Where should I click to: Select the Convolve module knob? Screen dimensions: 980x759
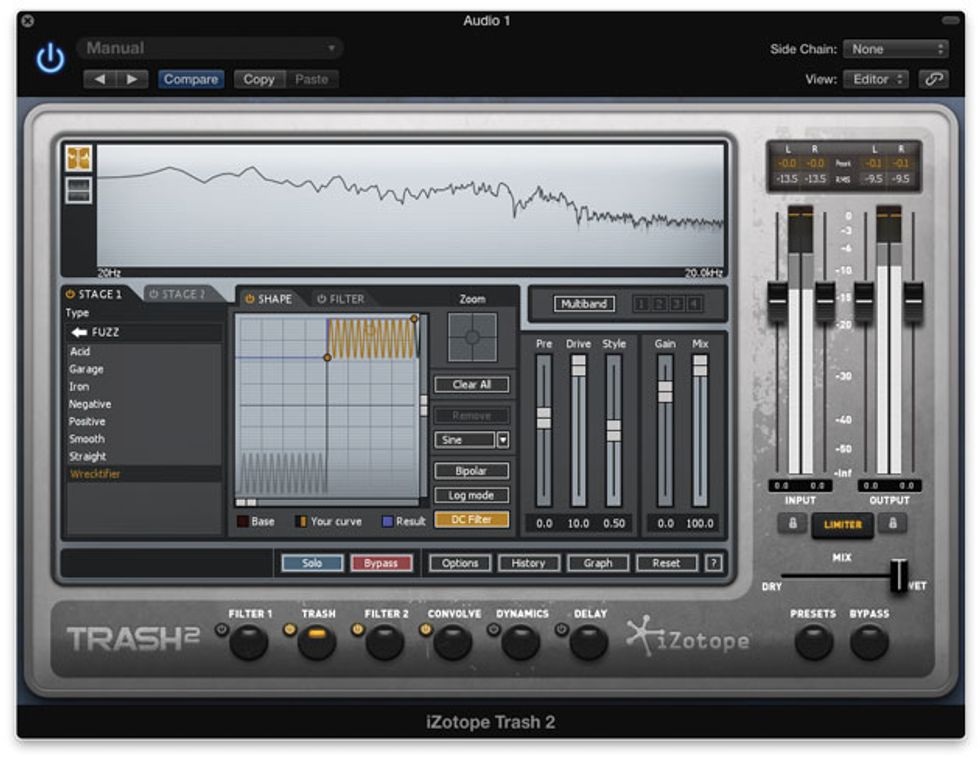452,642
